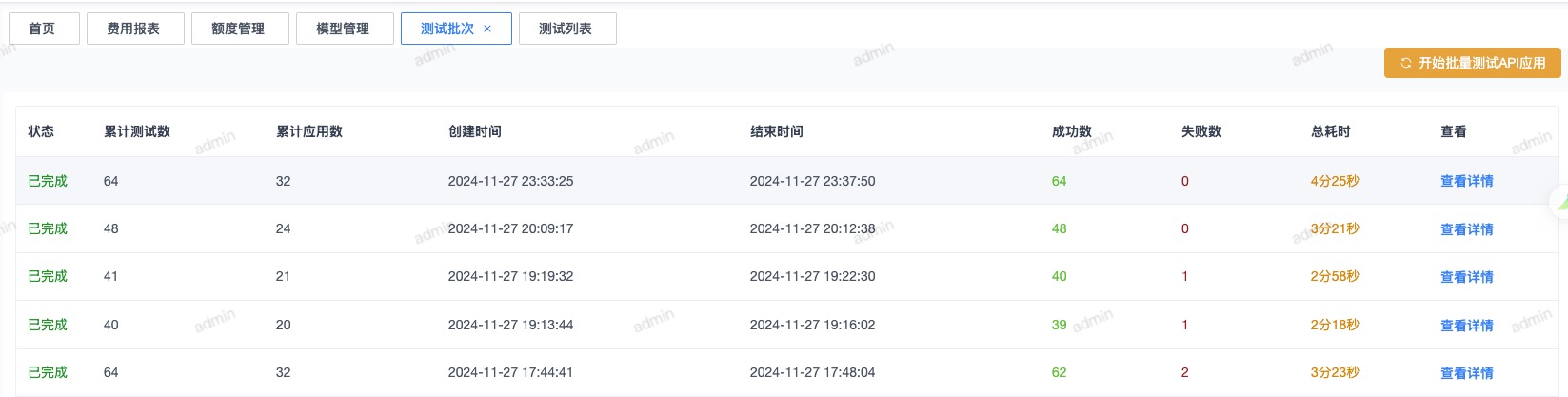This screenshot has width=1568, height=397.
Task: Go to the 额度管理 tab
Action: [238, 29]
